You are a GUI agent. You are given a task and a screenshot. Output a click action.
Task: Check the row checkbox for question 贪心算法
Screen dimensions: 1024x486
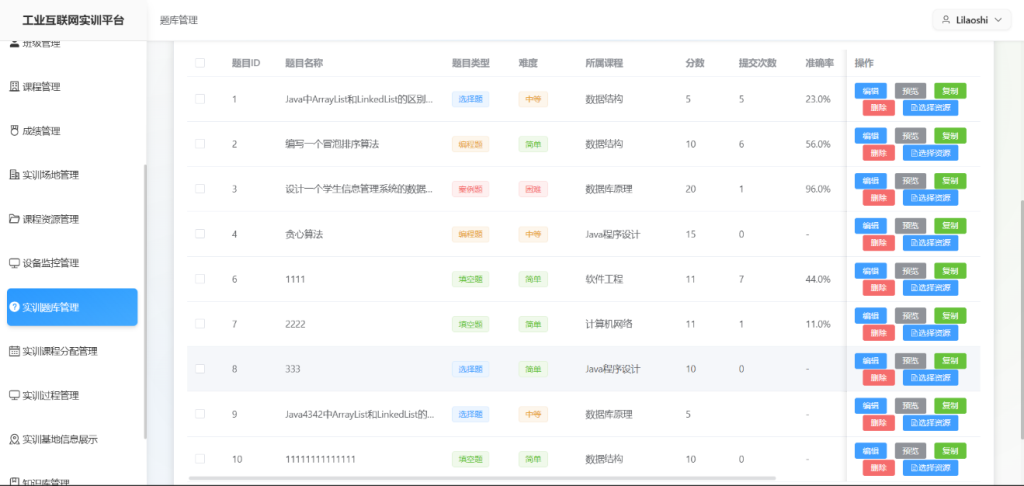coord(200,234)
